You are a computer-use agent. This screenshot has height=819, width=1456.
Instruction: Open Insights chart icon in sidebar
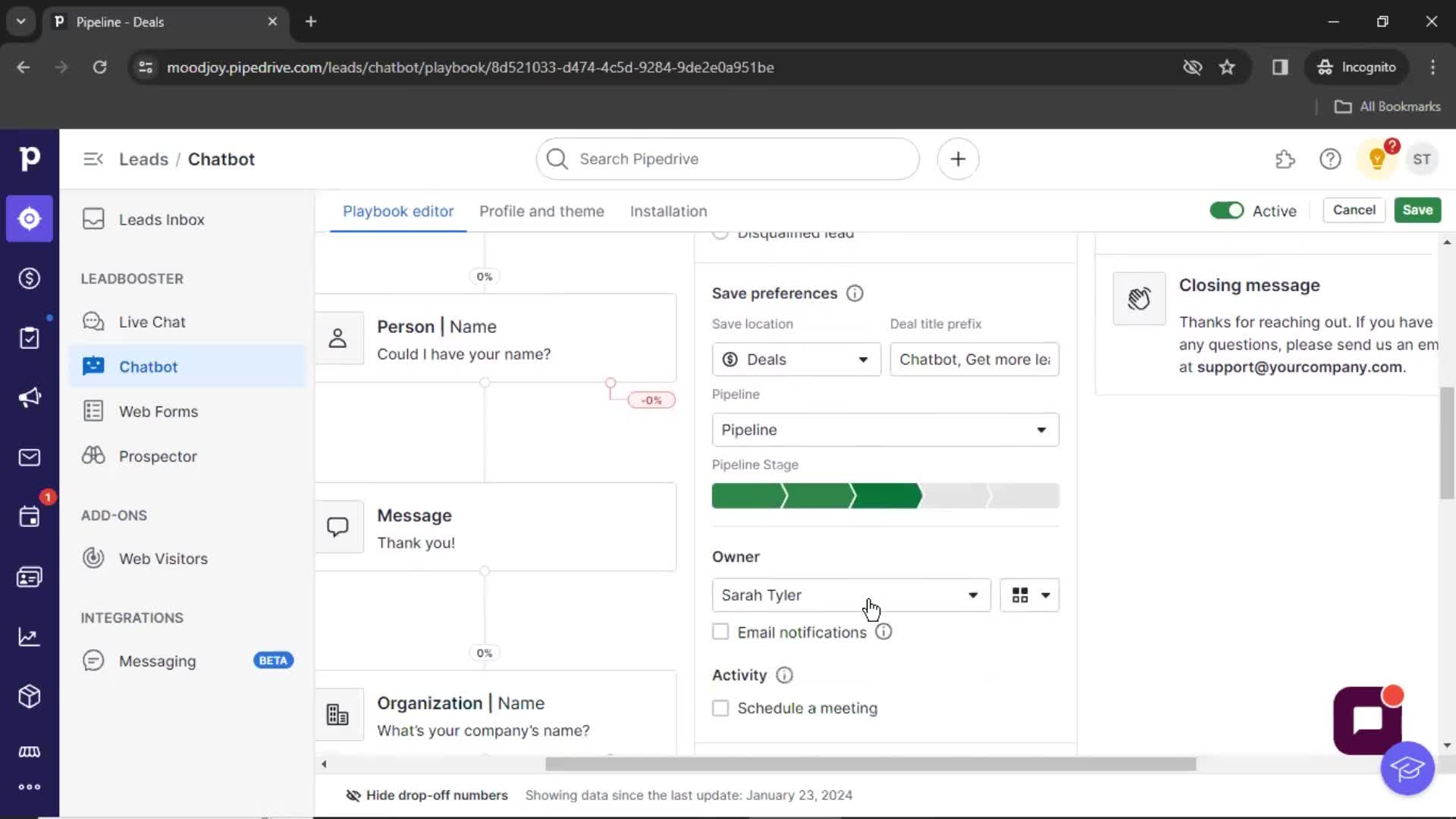point(29,637)
